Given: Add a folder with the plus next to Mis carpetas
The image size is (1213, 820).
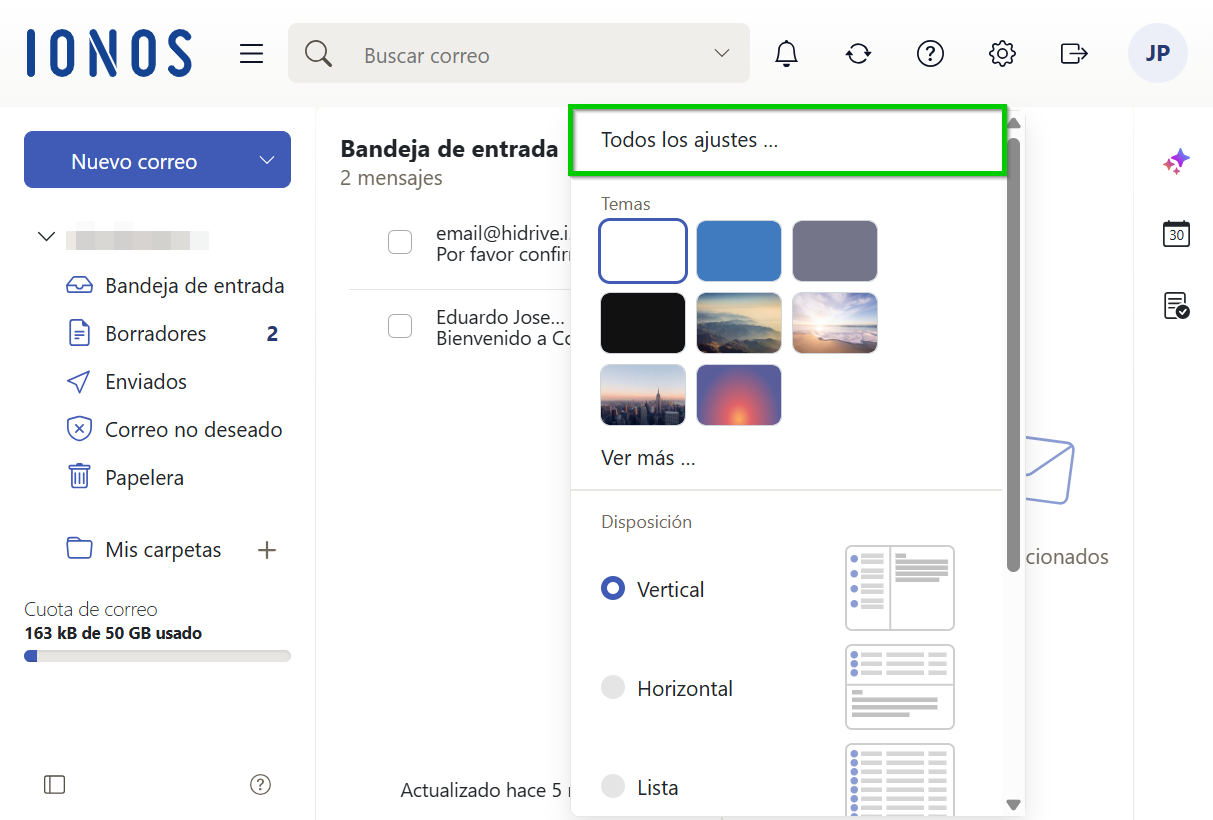Looking at the screenshot, I should pos(266,549).
